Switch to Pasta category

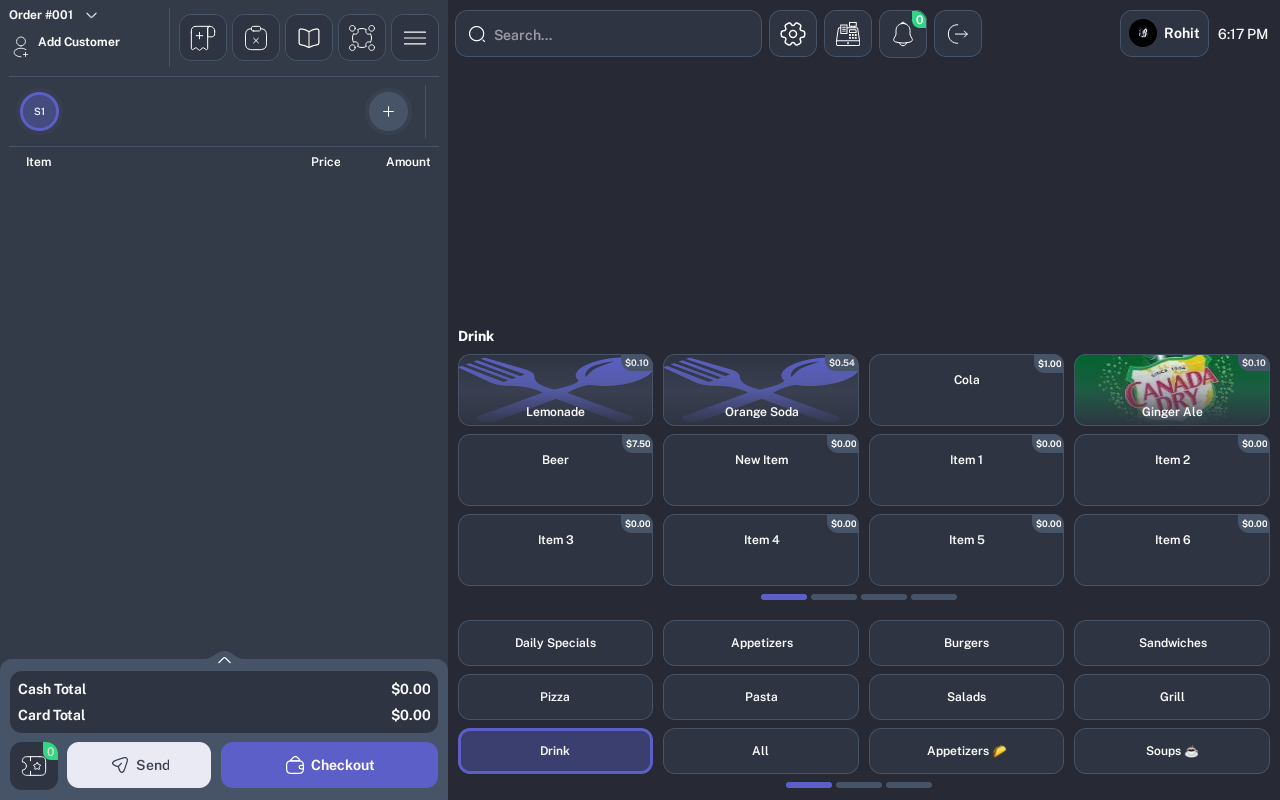(x=761, y=697)
